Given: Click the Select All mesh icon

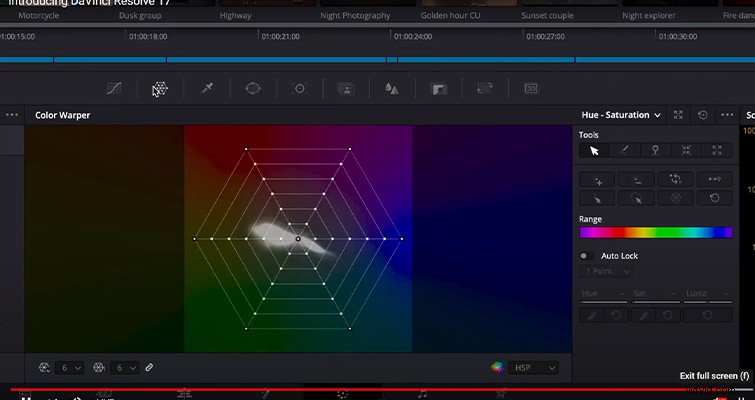Looking at the screenshot, I should coord(676,198).
